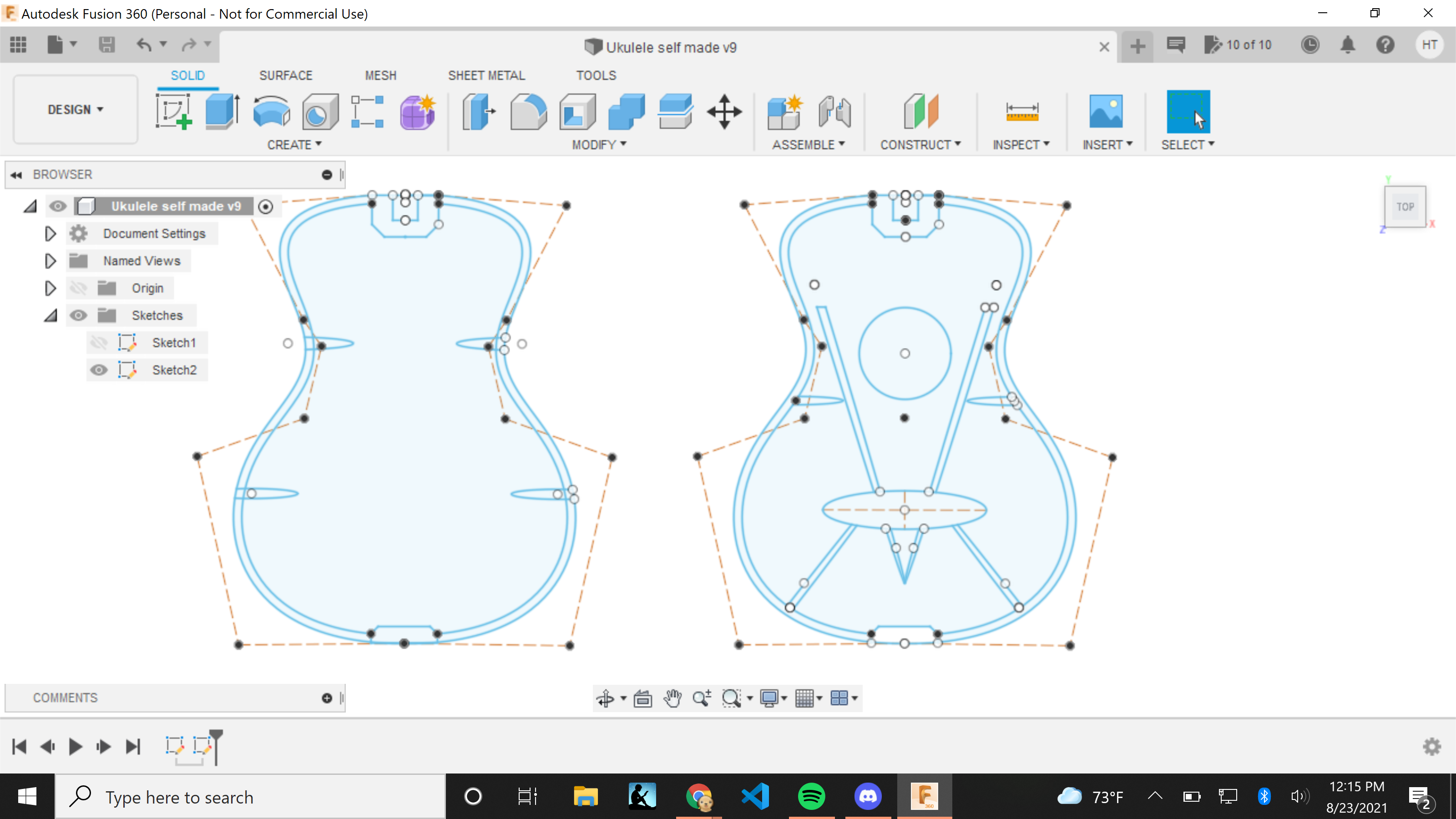Toggle visibility of Sketch2 layer
1456x819 pixels.
click(x=99, y=370)
